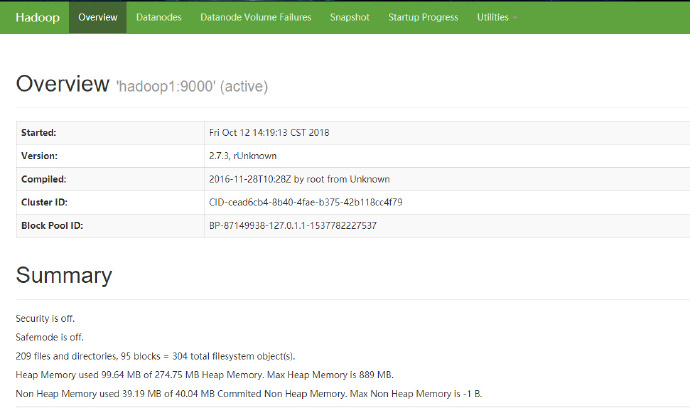Open the Startup Progress tab

click(423, 17)
